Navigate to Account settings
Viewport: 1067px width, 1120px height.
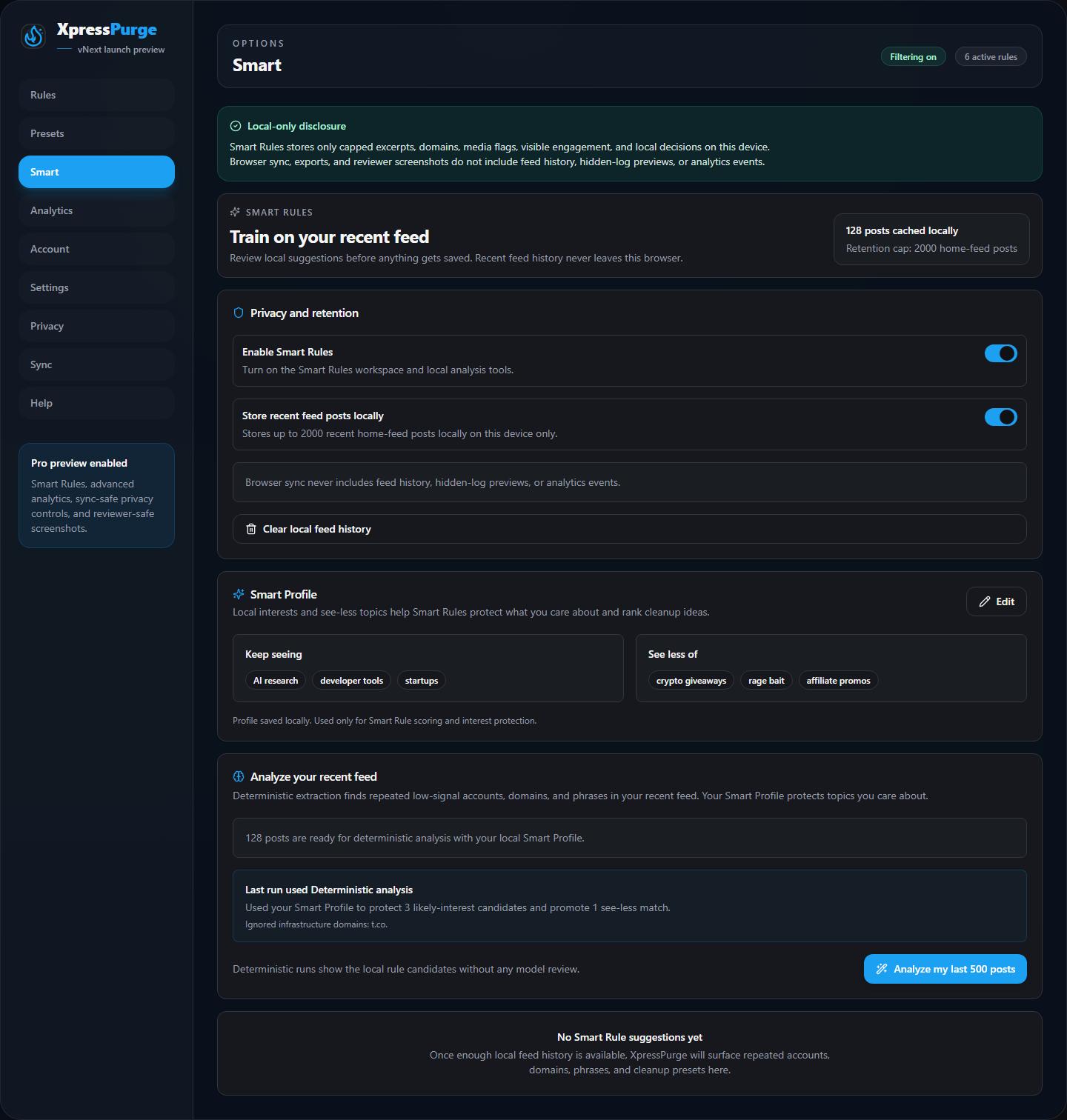click(x=96, y=249)
